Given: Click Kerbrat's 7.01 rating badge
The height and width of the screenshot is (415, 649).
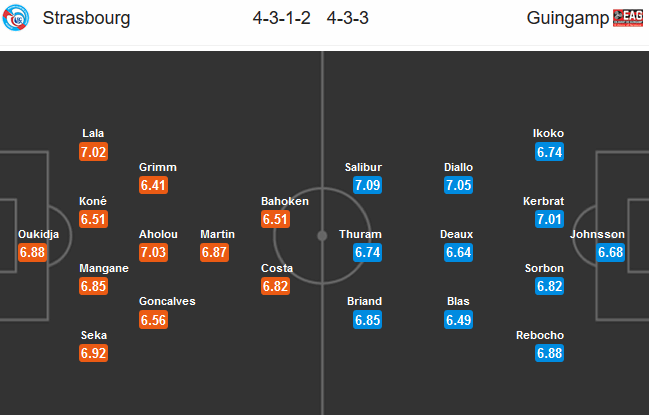Looking at the screenshot, I should pyautogui.click(x=549, y=219).
